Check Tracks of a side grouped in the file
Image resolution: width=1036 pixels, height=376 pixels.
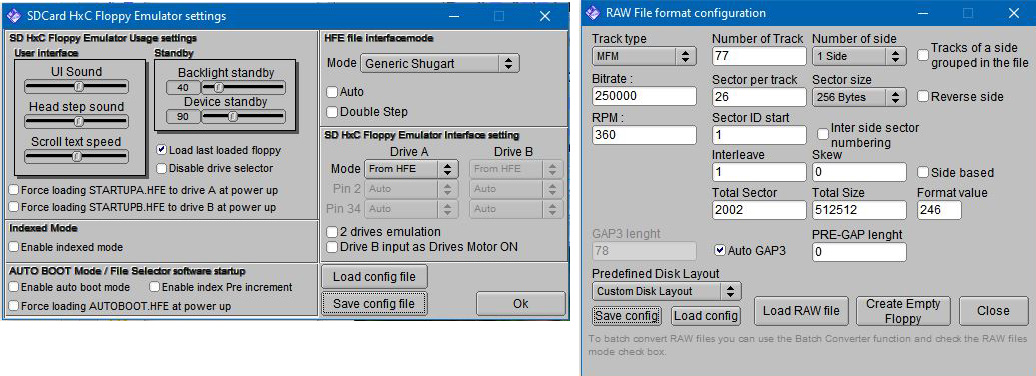[923, 55]
